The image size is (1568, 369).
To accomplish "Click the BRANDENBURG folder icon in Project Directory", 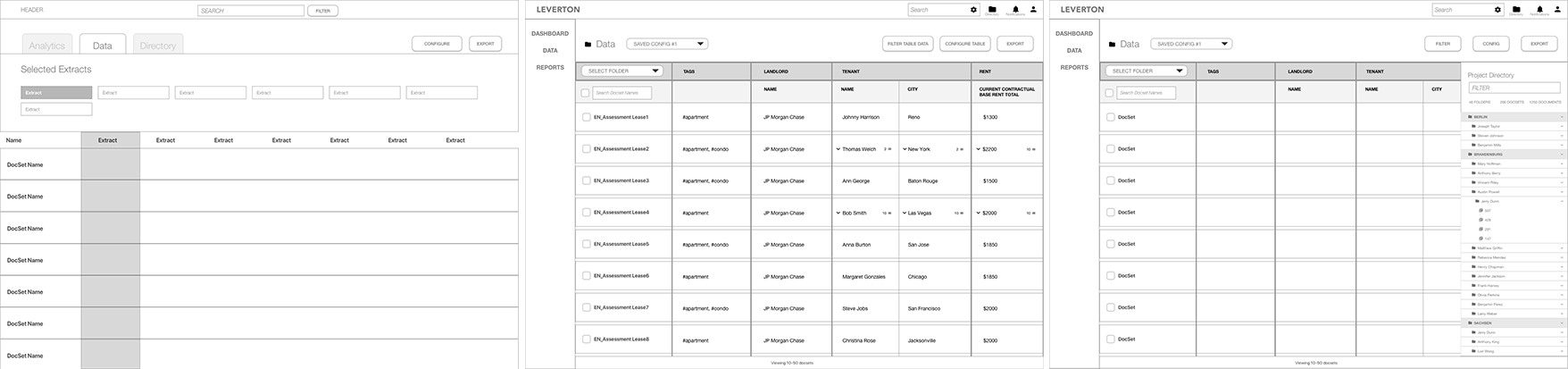I will (x=1471, y=155).
